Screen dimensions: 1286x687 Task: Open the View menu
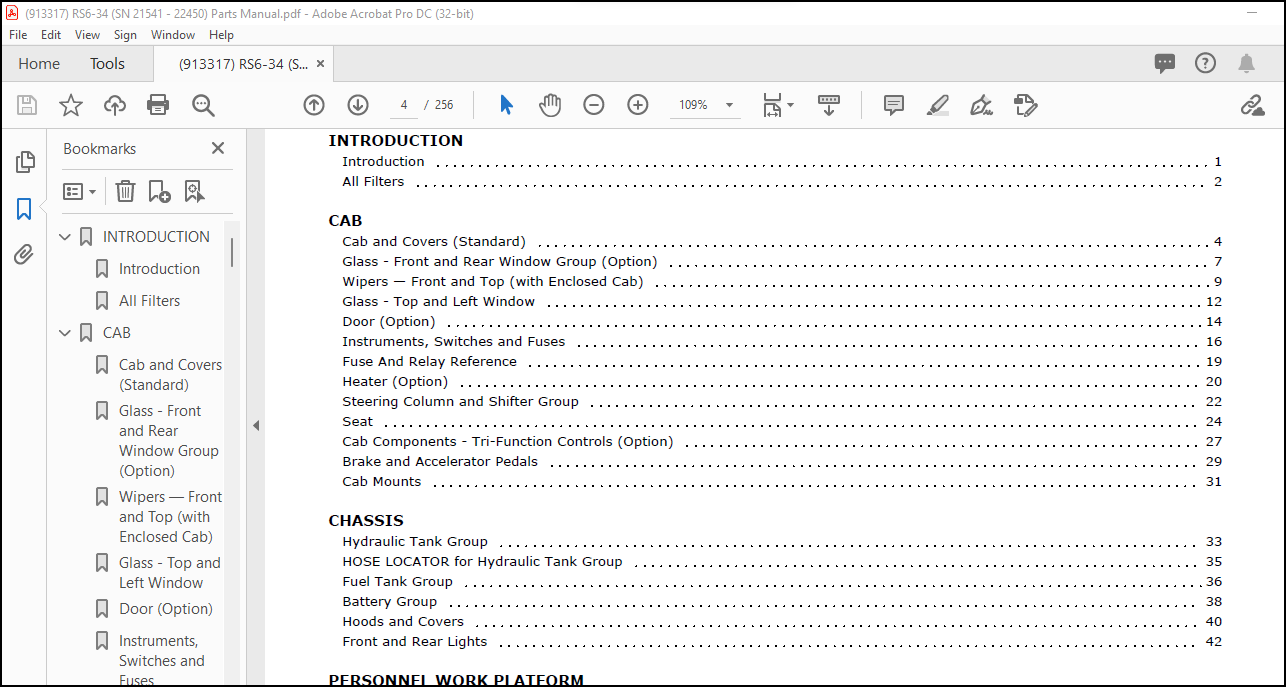tap(88, 35)
